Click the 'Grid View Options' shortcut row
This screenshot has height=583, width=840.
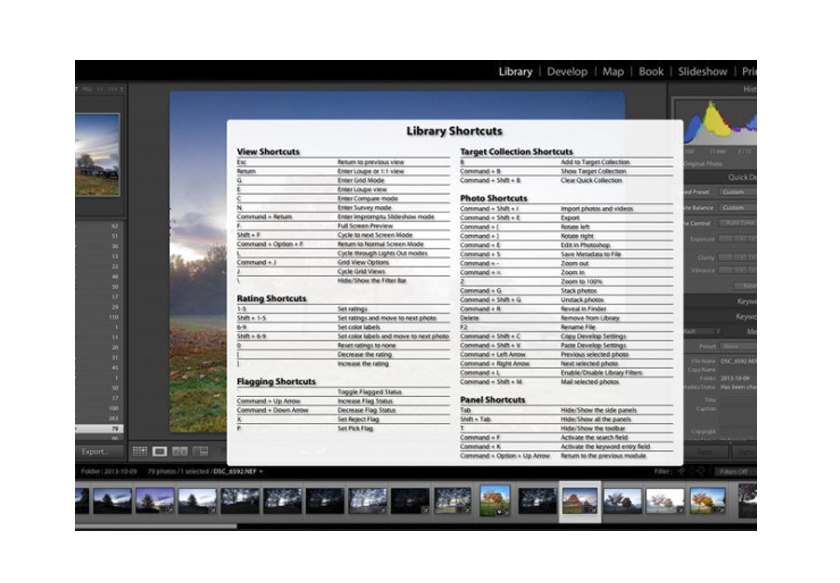[x=343, y=263]
